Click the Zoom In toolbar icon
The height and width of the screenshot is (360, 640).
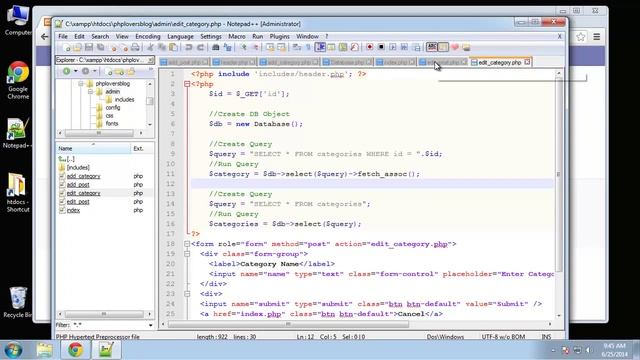[243, 47]
